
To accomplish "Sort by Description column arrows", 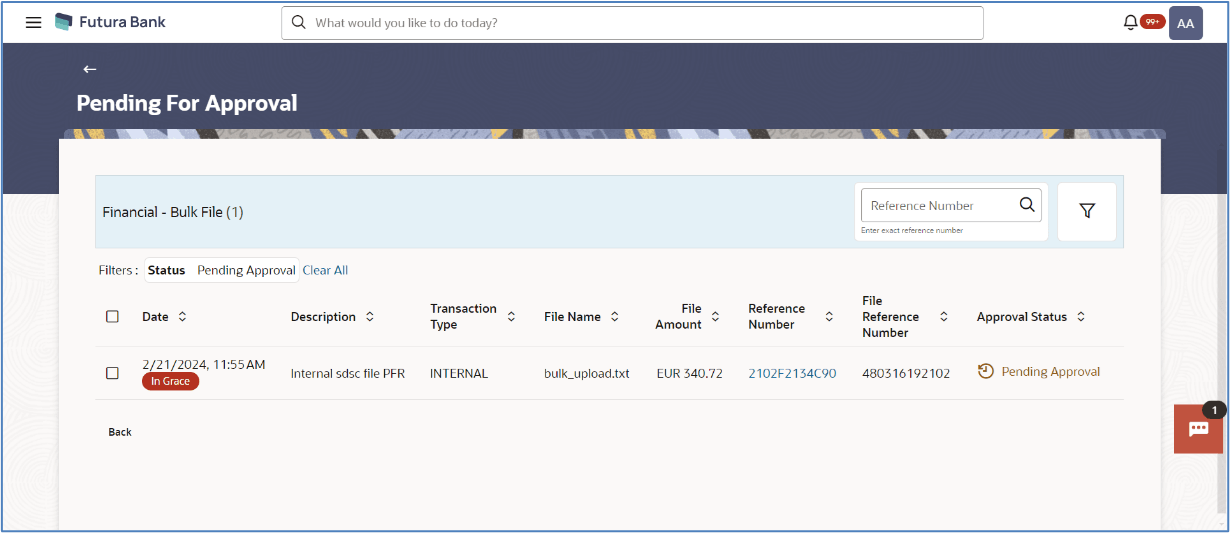I will pyautogui.click(x=369, y=316).
